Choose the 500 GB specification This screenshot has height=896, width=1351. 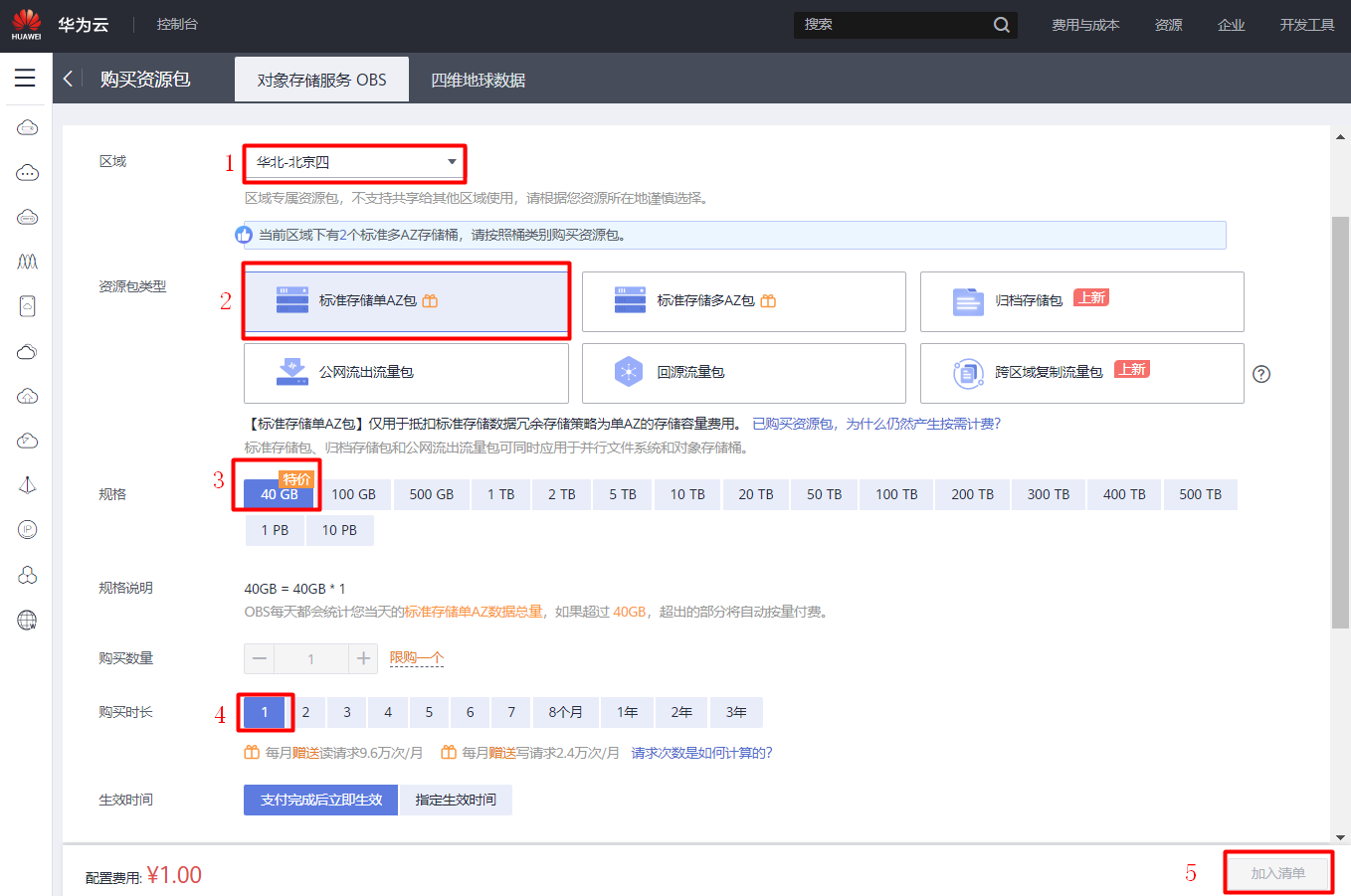point(431,494)
